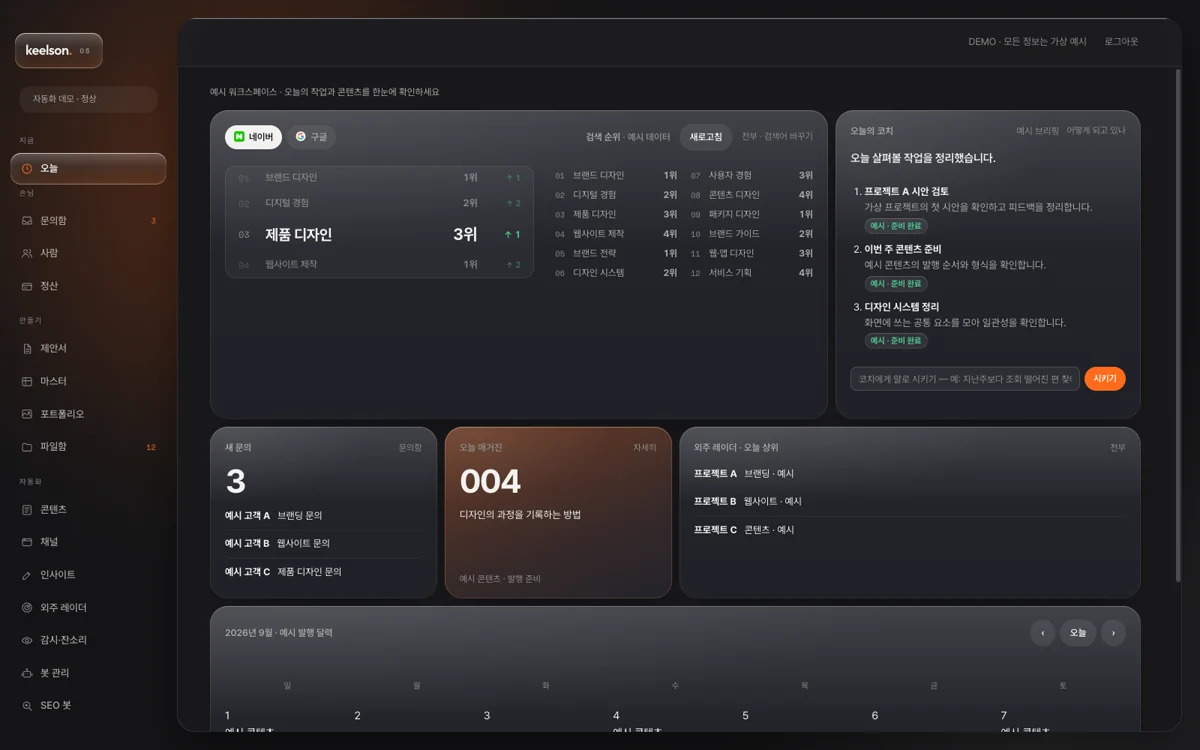Open the 전부 · 검색어 바꾸기 link

click(x=777, y=137)
